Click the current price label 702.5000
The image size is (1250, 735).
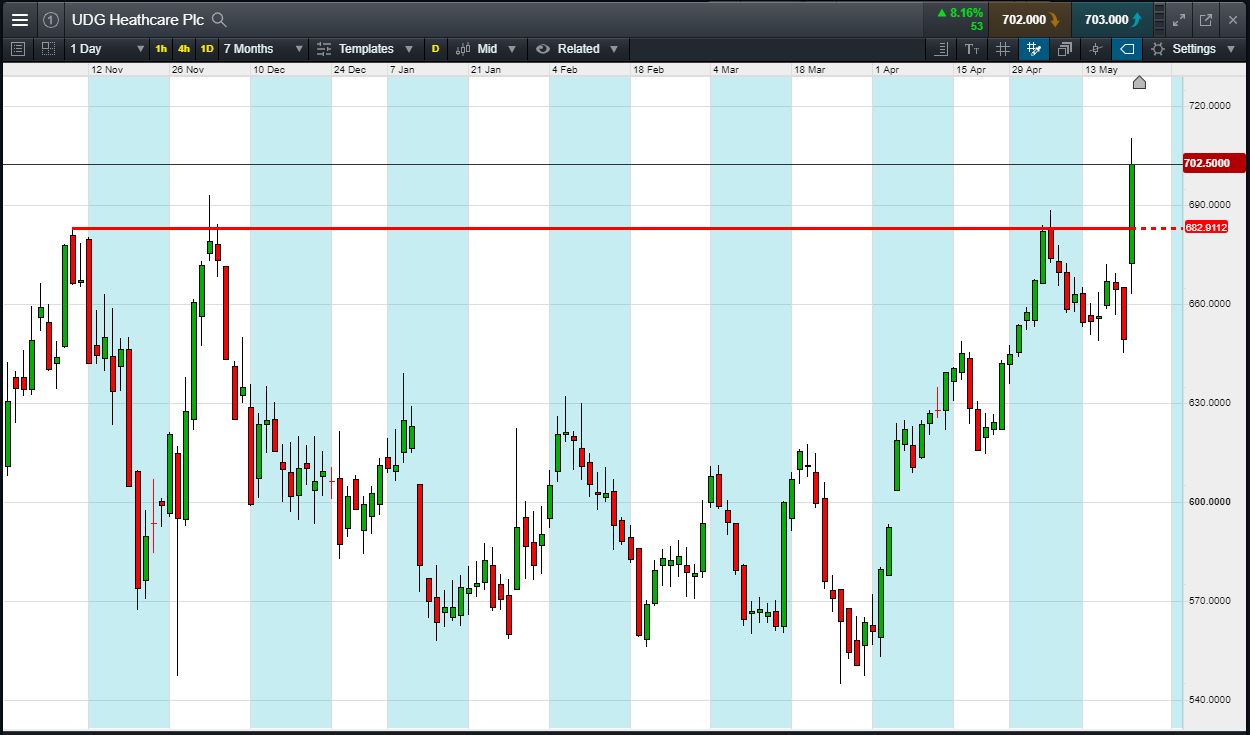(x=1212, y=163)
